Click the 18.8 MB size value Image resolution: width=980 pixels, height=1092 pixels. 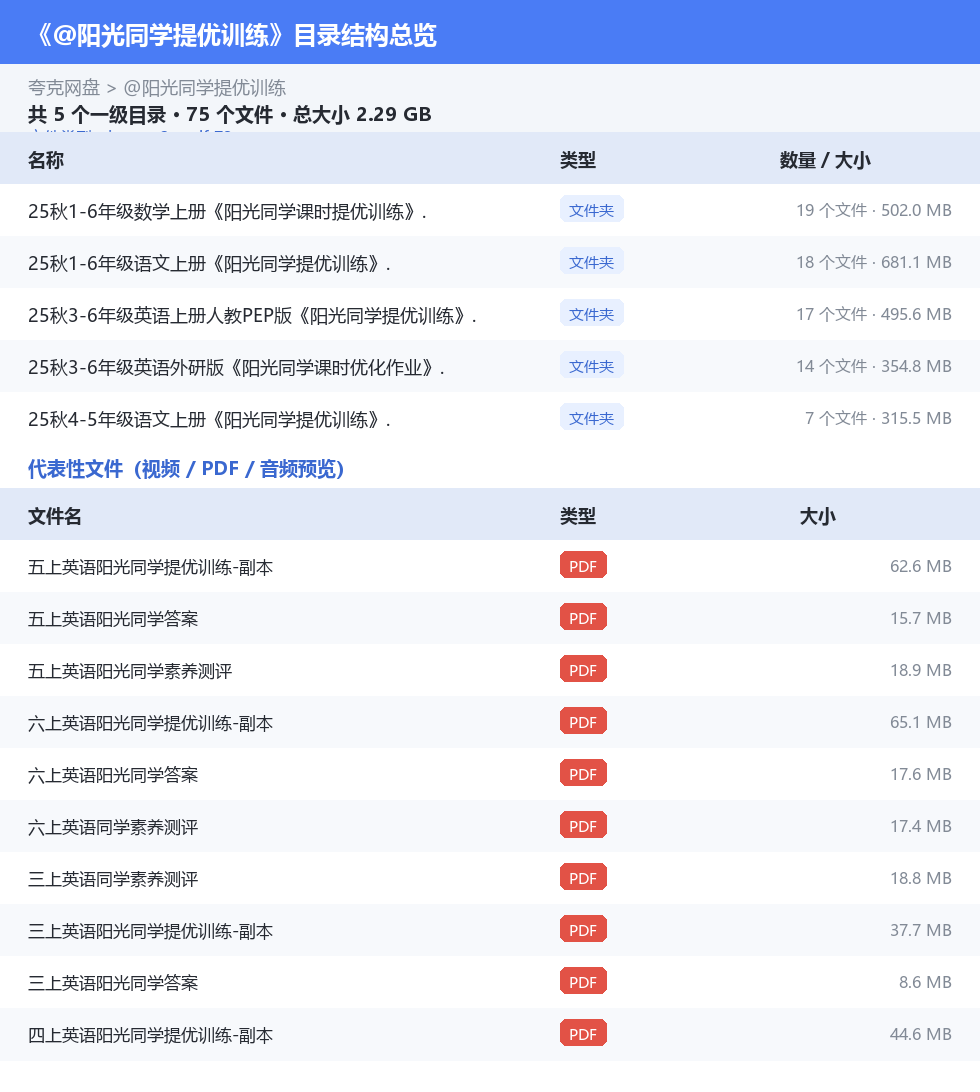click(x=921, y=878)
